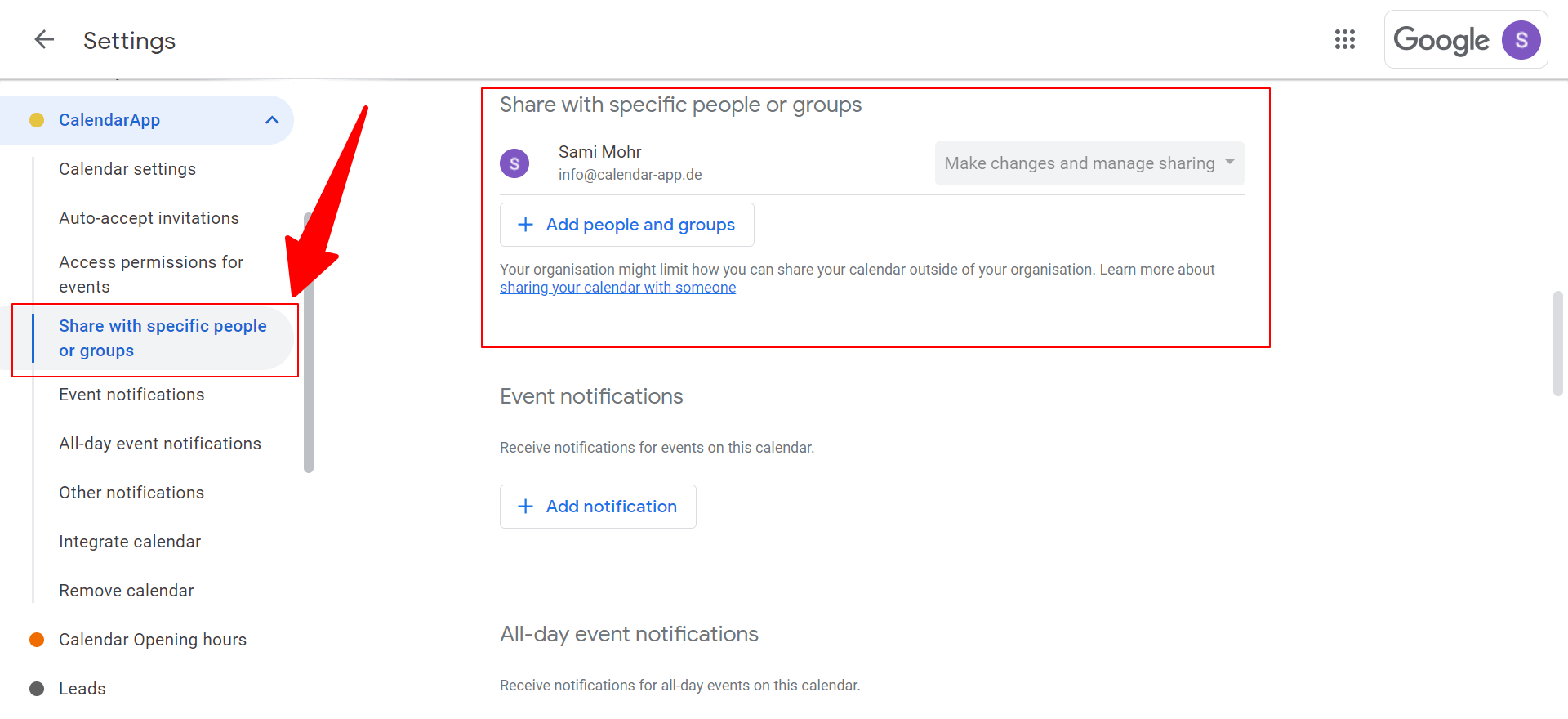
Task: Collapse the CalendarApp section chevron
Action: click(272, 120)
